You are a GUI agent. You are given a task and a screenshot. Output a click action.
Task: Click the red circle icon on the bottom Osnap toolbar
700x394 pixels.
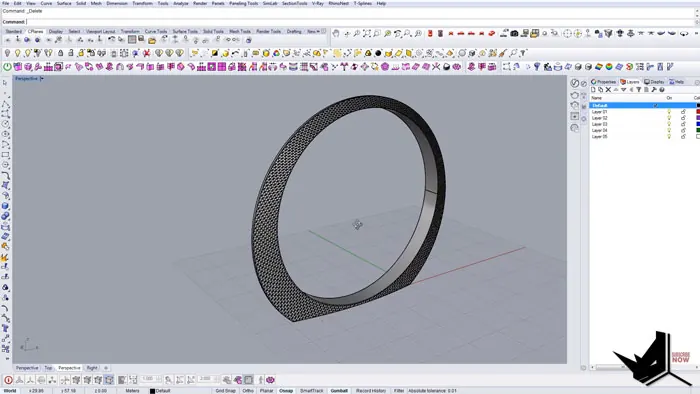(x=8, y=380)
